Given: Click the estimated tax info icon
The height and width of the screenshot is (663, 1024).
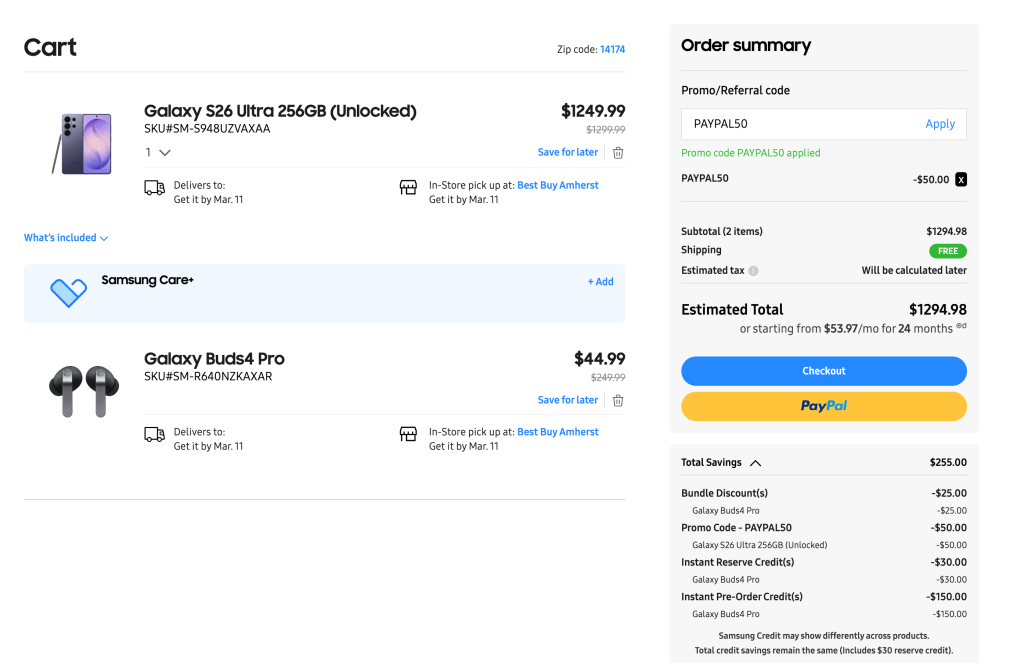Looking at the screenshot, I should point(753,271).
